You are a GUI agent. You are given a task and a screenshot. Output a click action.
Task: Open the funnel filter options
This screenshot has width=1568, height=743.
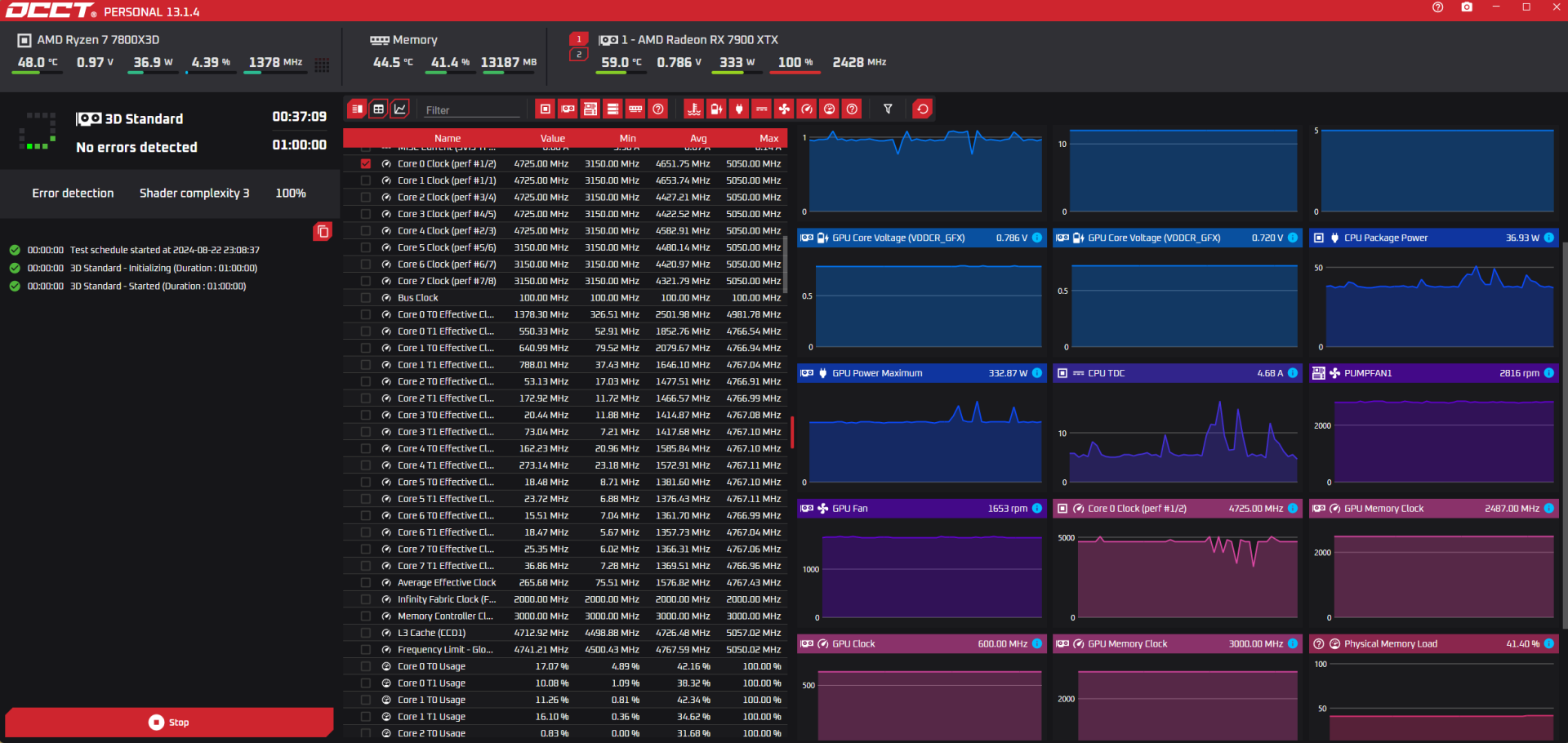pos(888,109)
